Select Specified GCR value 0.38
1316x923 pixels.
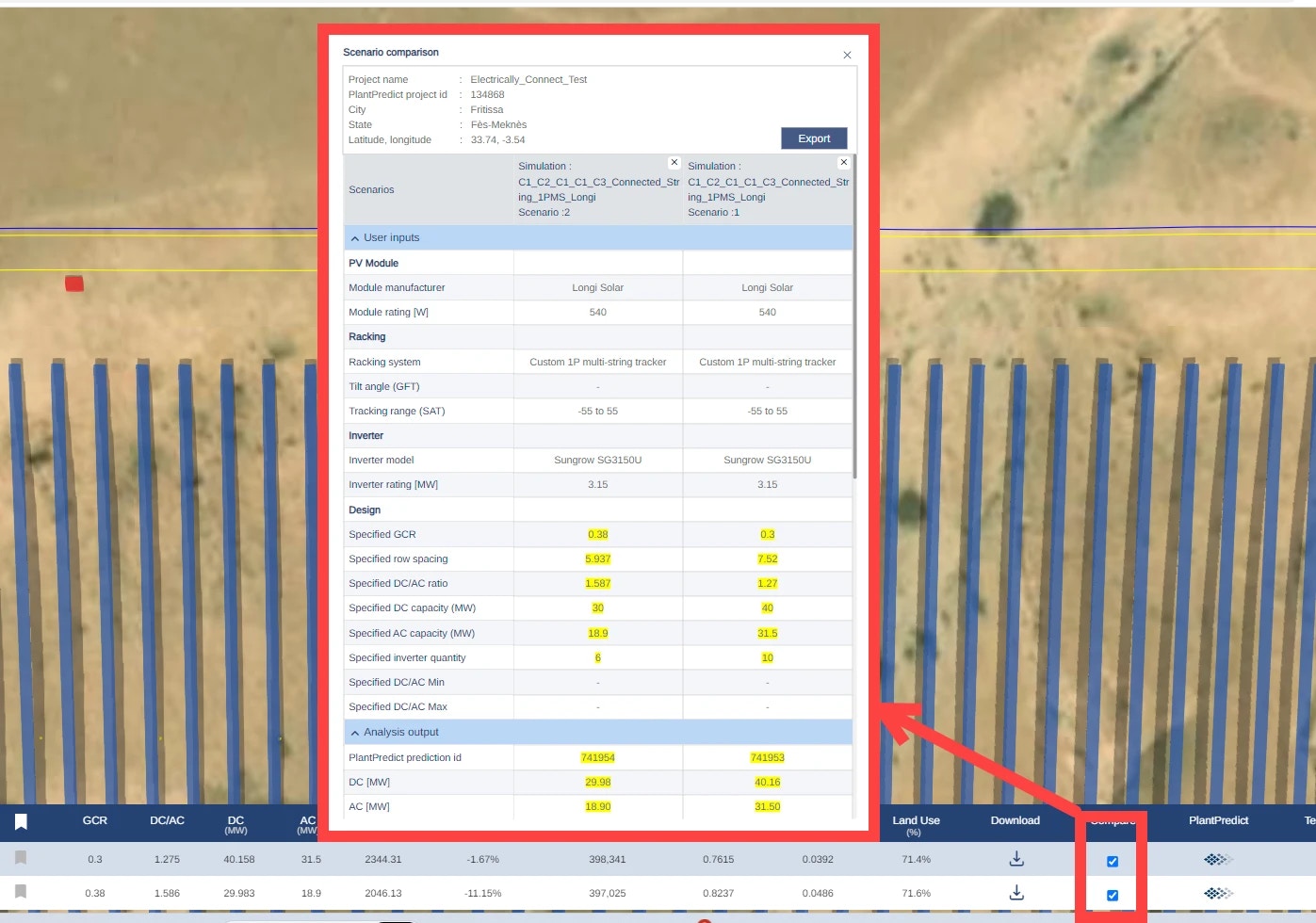click(598, 534)
